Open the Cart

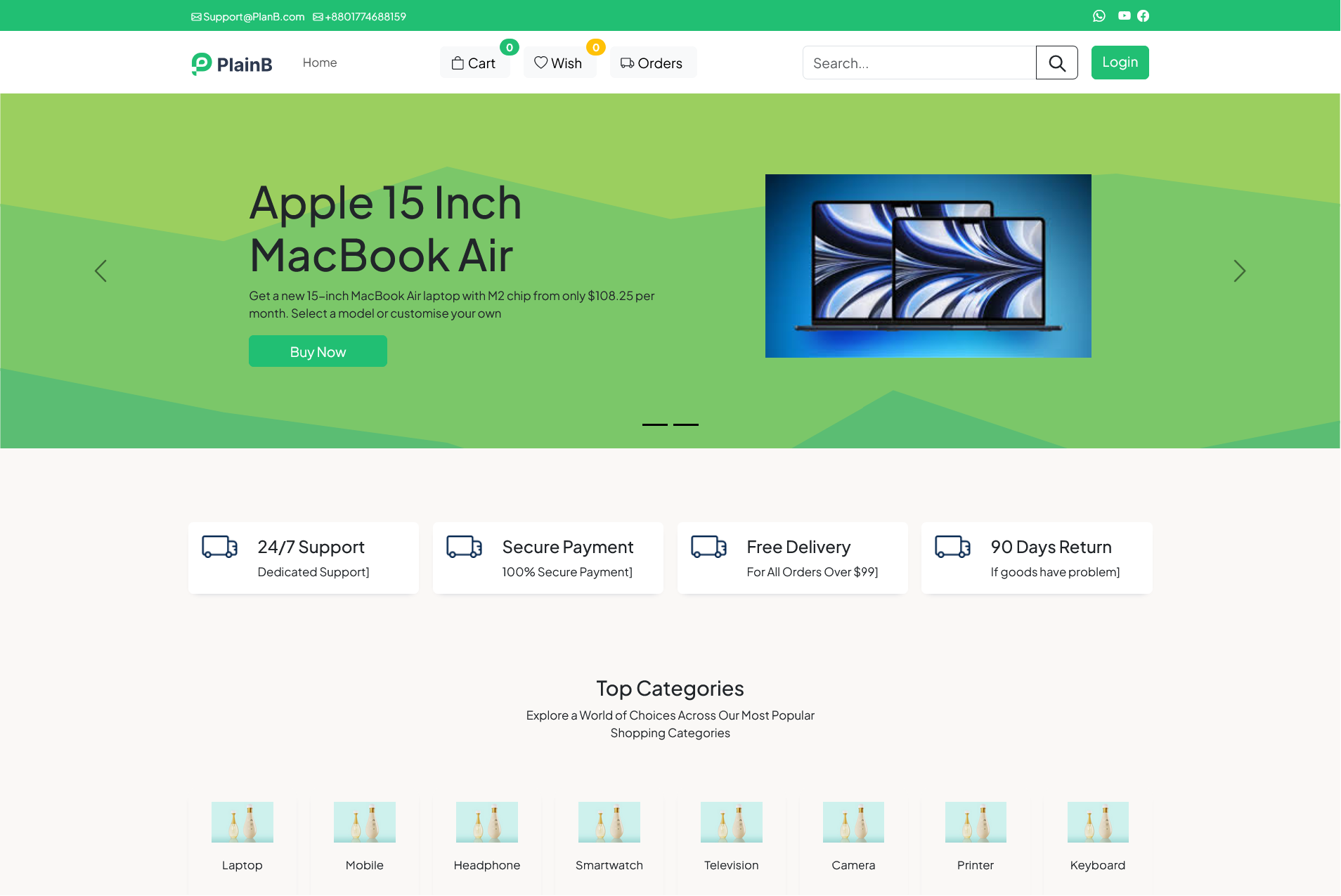474,63
